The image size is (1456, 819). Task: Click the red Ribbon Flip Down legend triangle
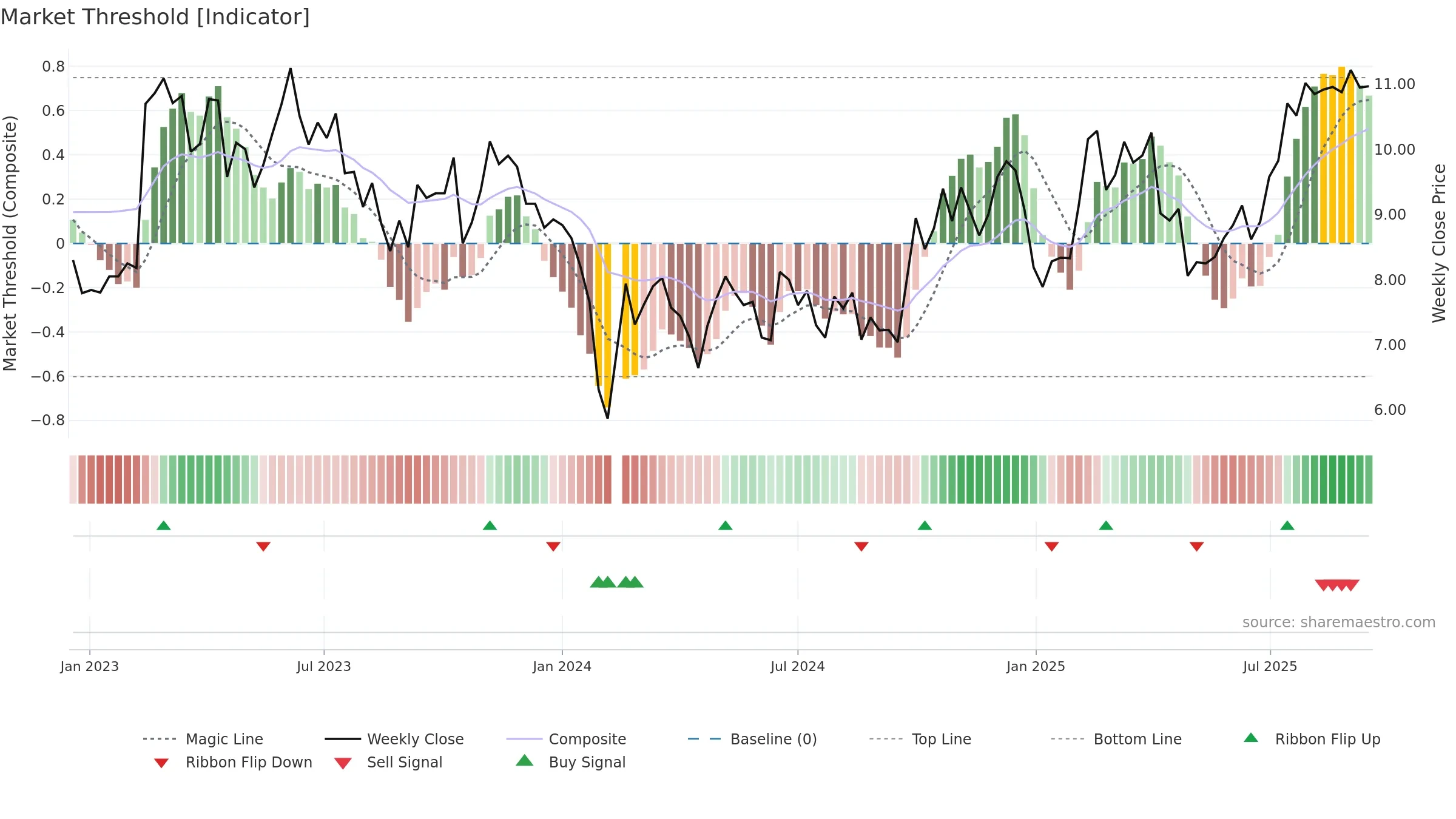[161, 763]
